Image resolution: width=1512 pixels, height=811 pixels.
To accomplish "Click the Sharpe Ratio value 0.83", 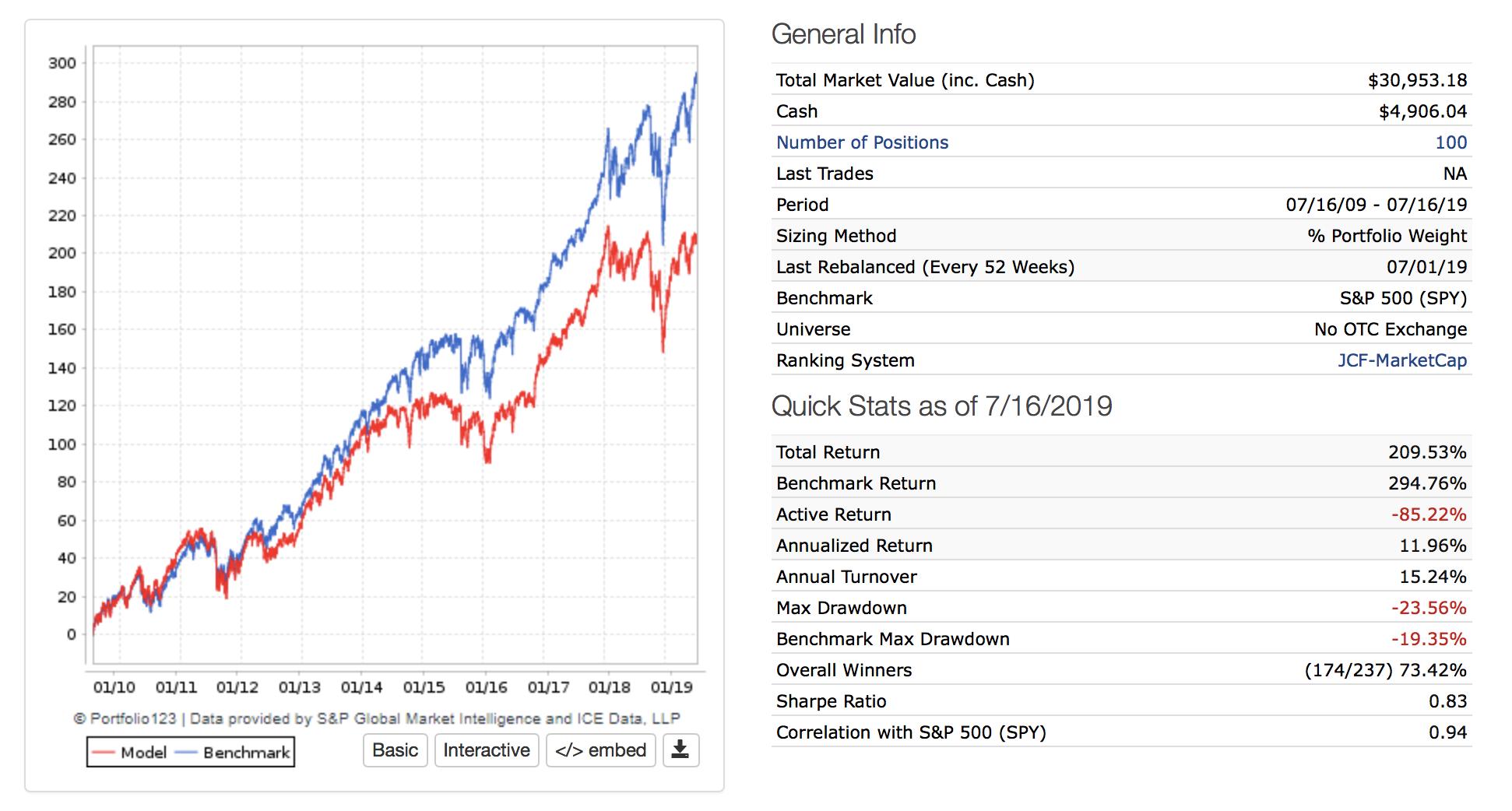I will tap(1447, 701).
